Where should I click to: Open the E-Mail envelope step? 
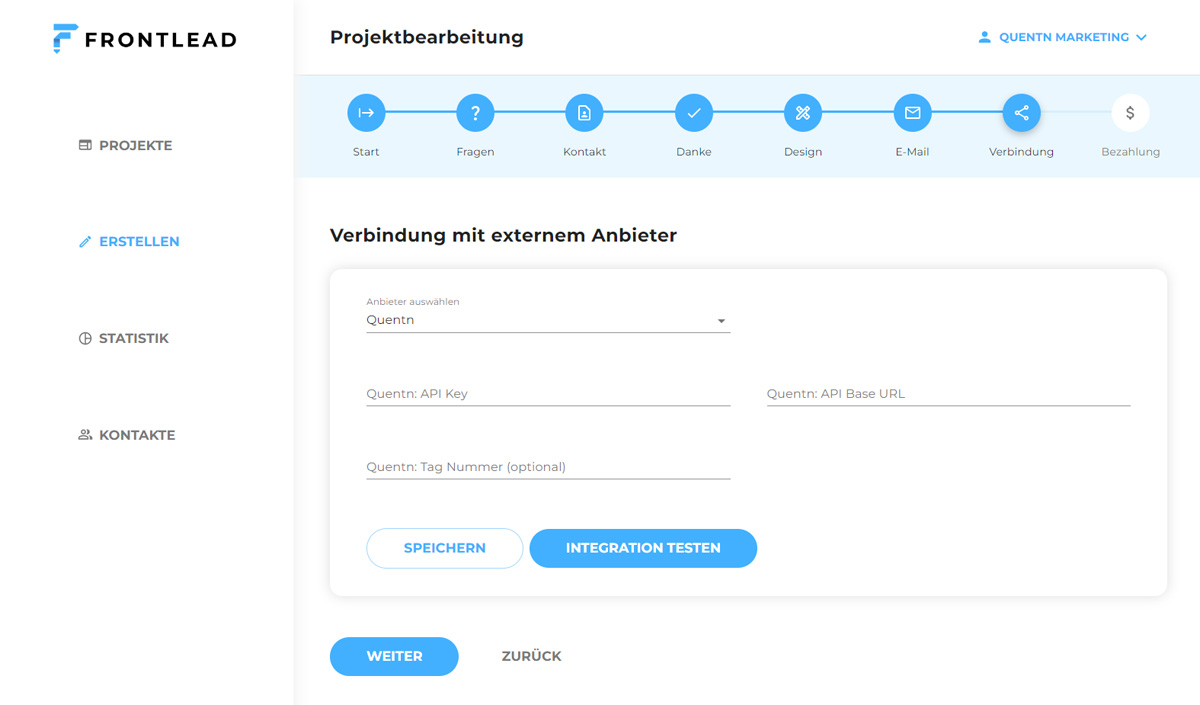[912, 113]
